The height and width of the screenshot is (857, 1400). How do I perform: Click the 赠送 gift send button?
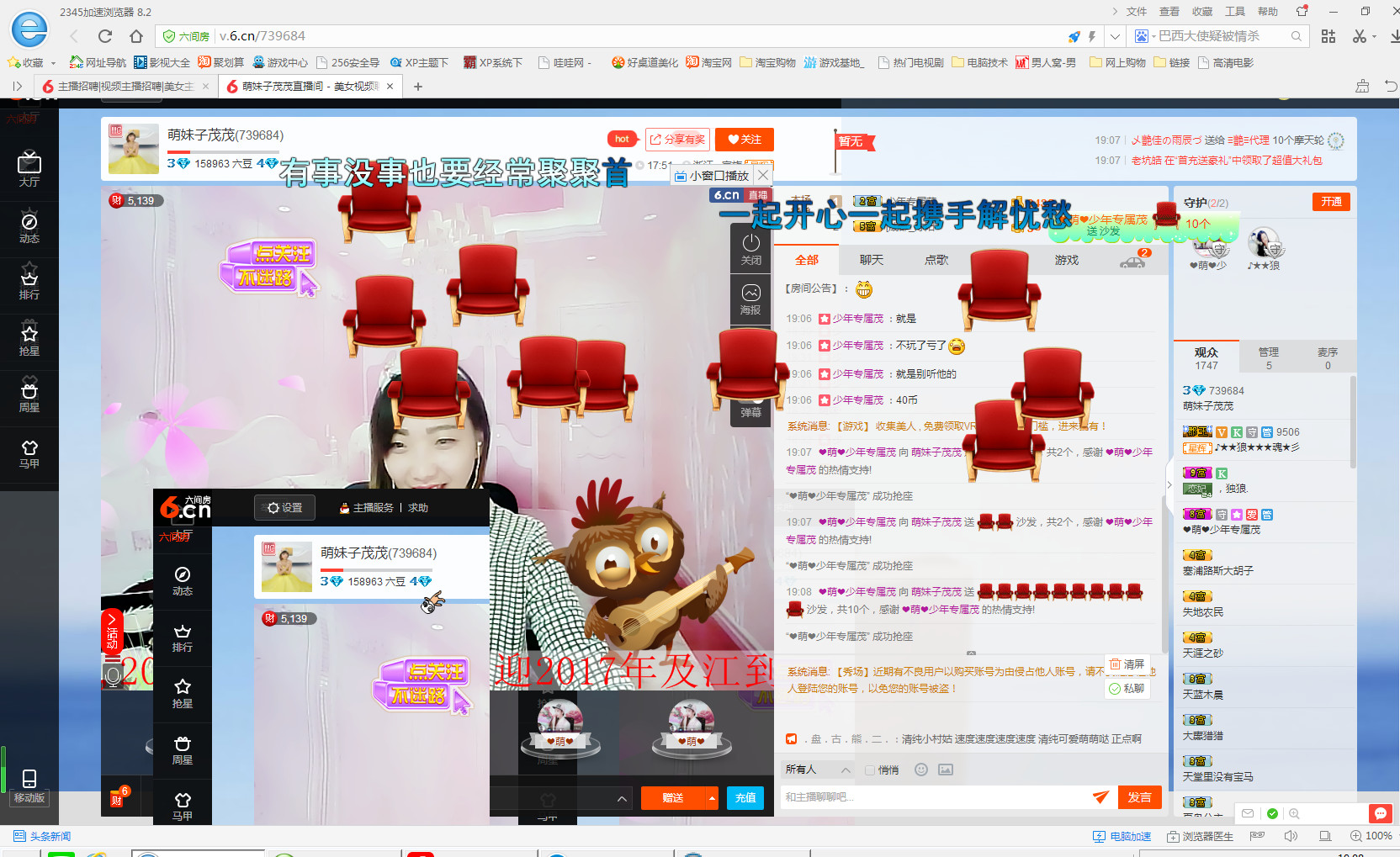tap(673, 797)
